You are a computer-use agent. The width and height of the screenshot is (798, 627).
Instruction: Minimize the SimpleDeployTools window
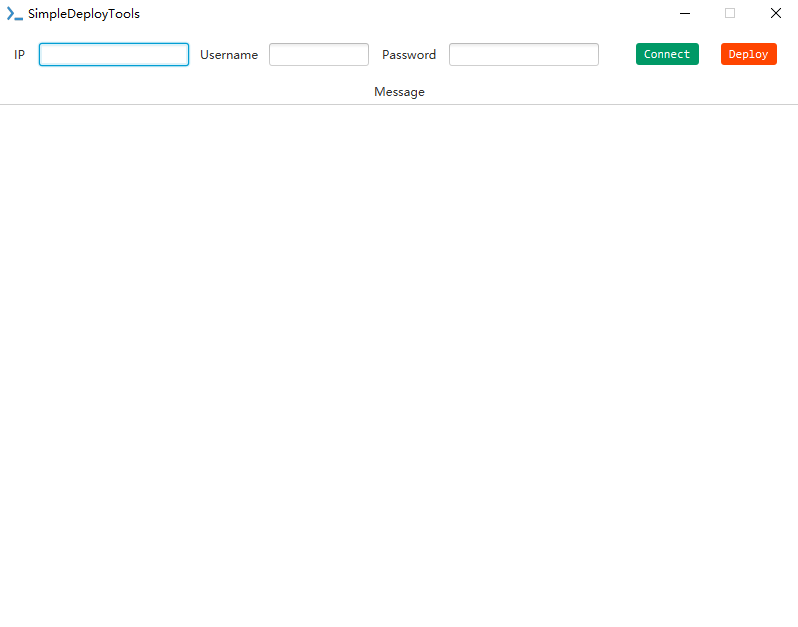click(685, 13)
